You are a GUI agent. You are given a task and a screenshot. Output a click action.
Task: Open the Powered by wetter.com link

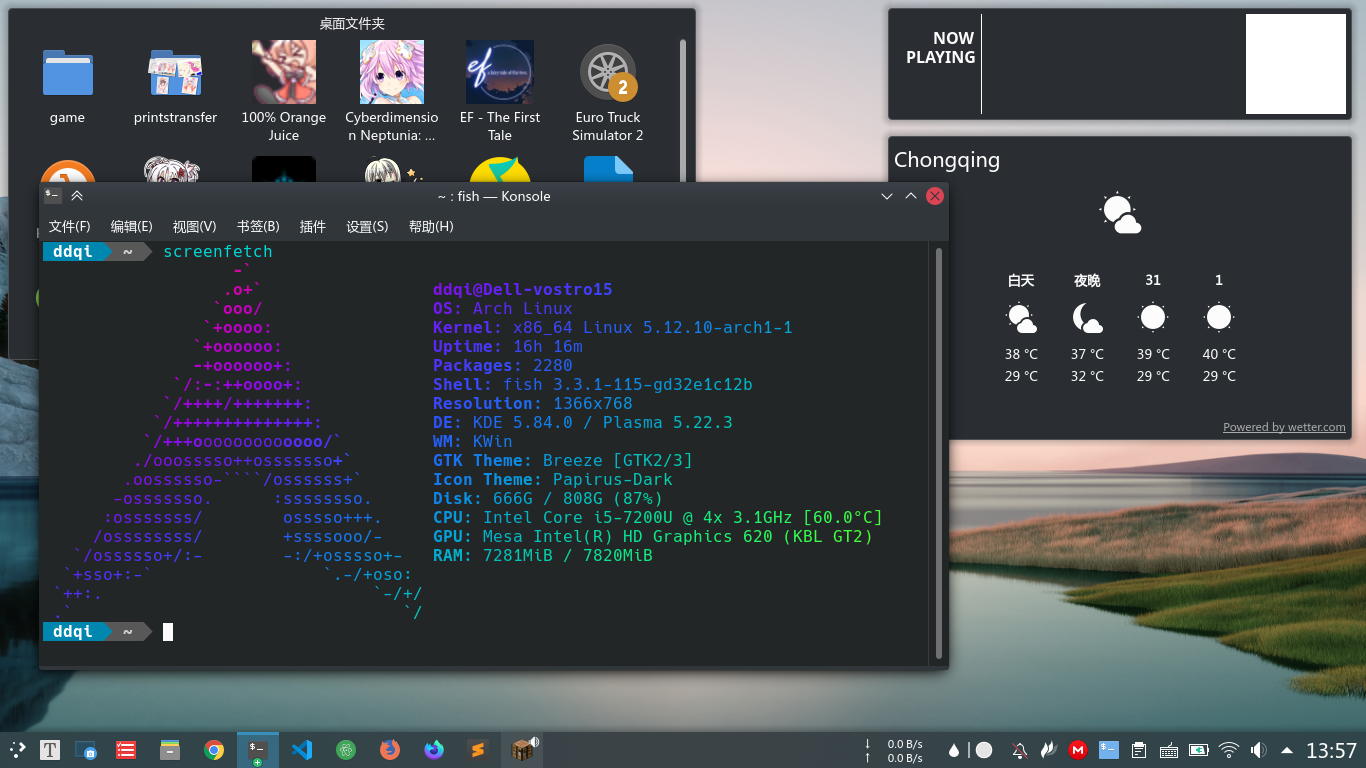point(1284,427)
